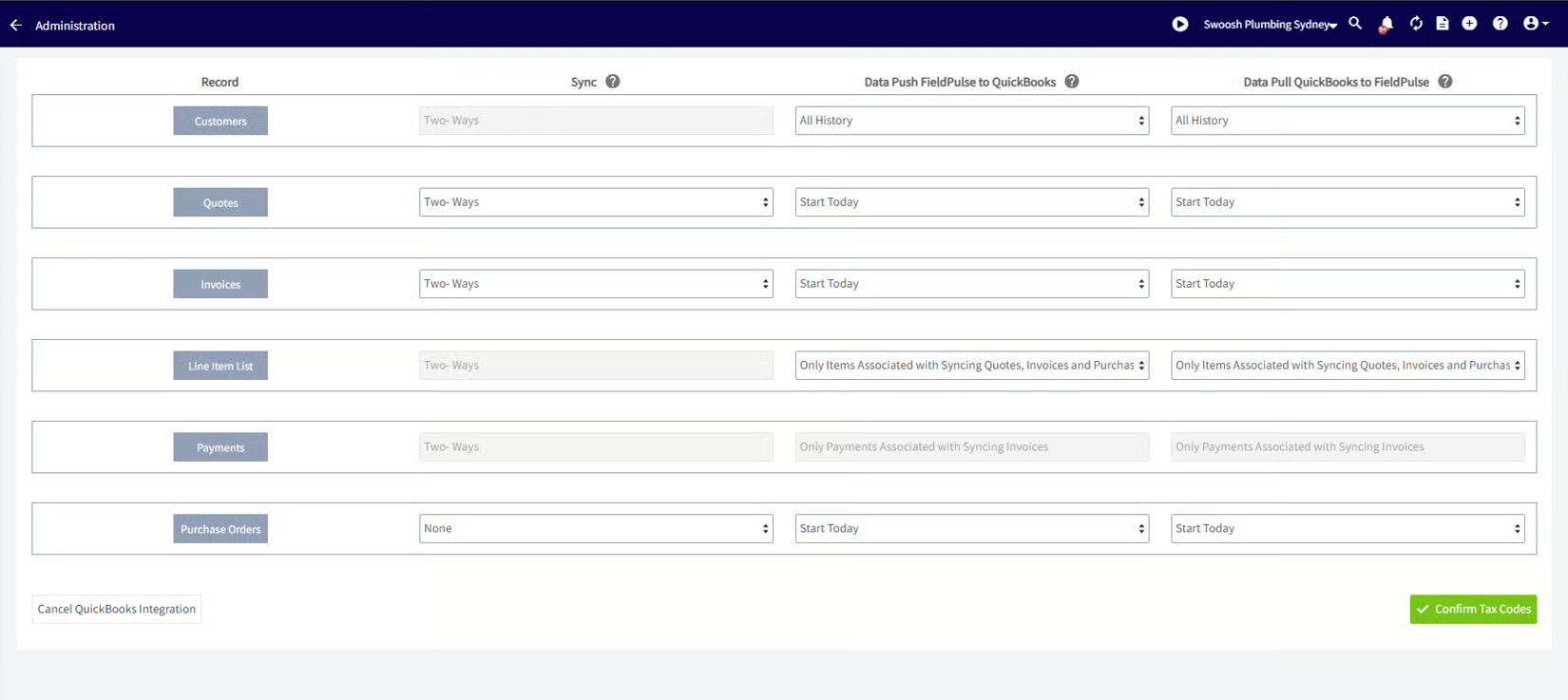
Task: Open Purchase Orders Sync None dropdown
Action: pyautogui.click(x=596, y=529)
